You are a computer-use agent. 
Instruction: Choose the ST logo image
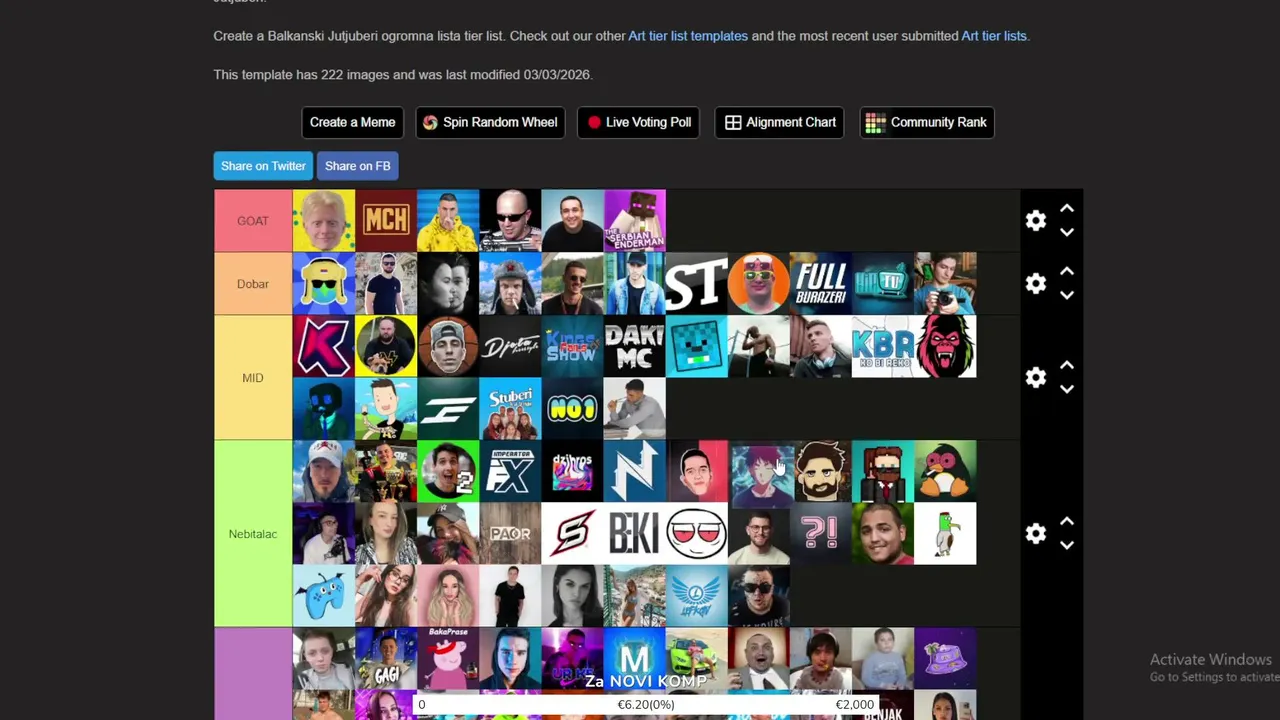point(697,284)
